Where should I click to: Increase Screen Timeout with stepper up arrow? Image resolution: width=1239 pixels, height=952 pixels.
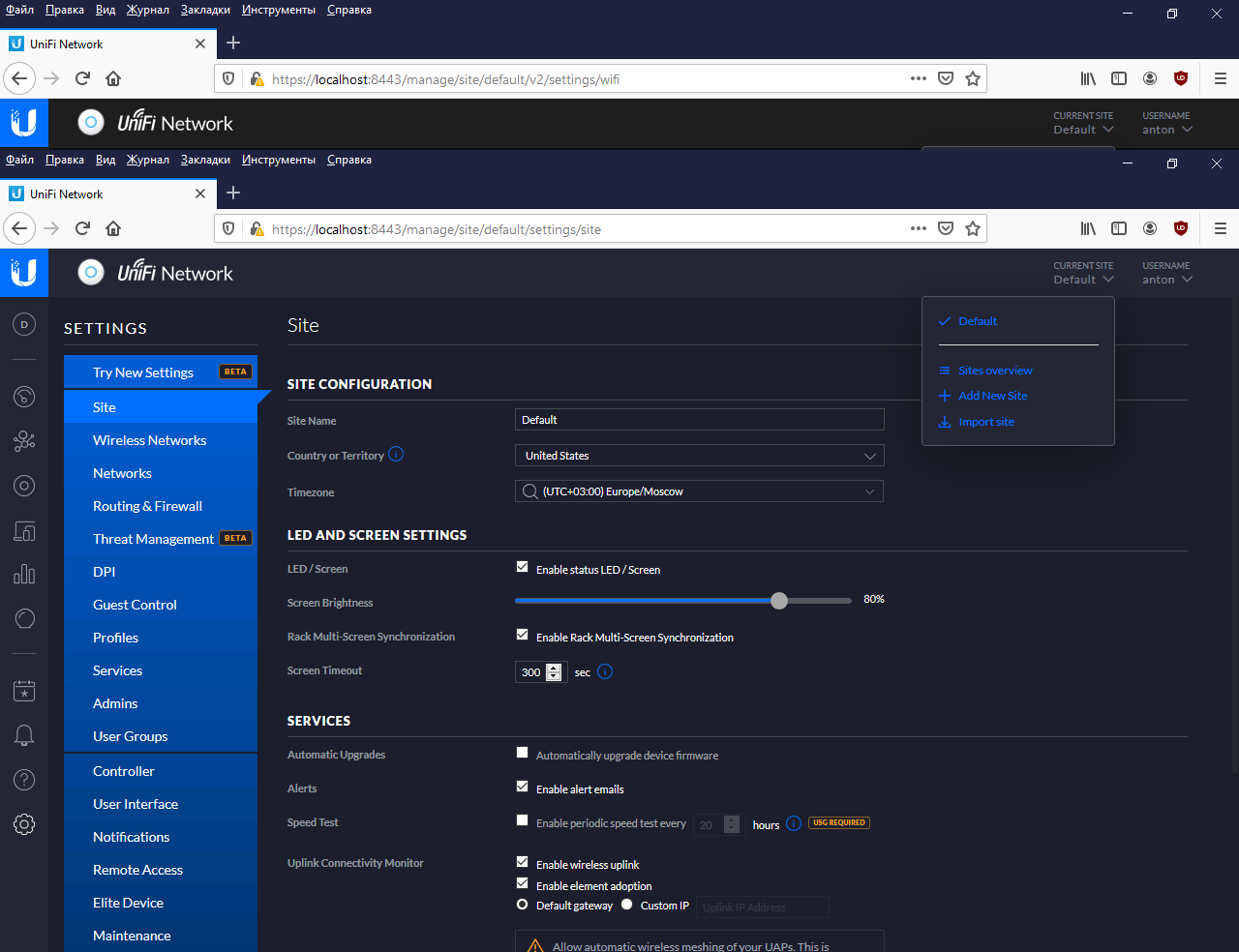tap(554, 668)
